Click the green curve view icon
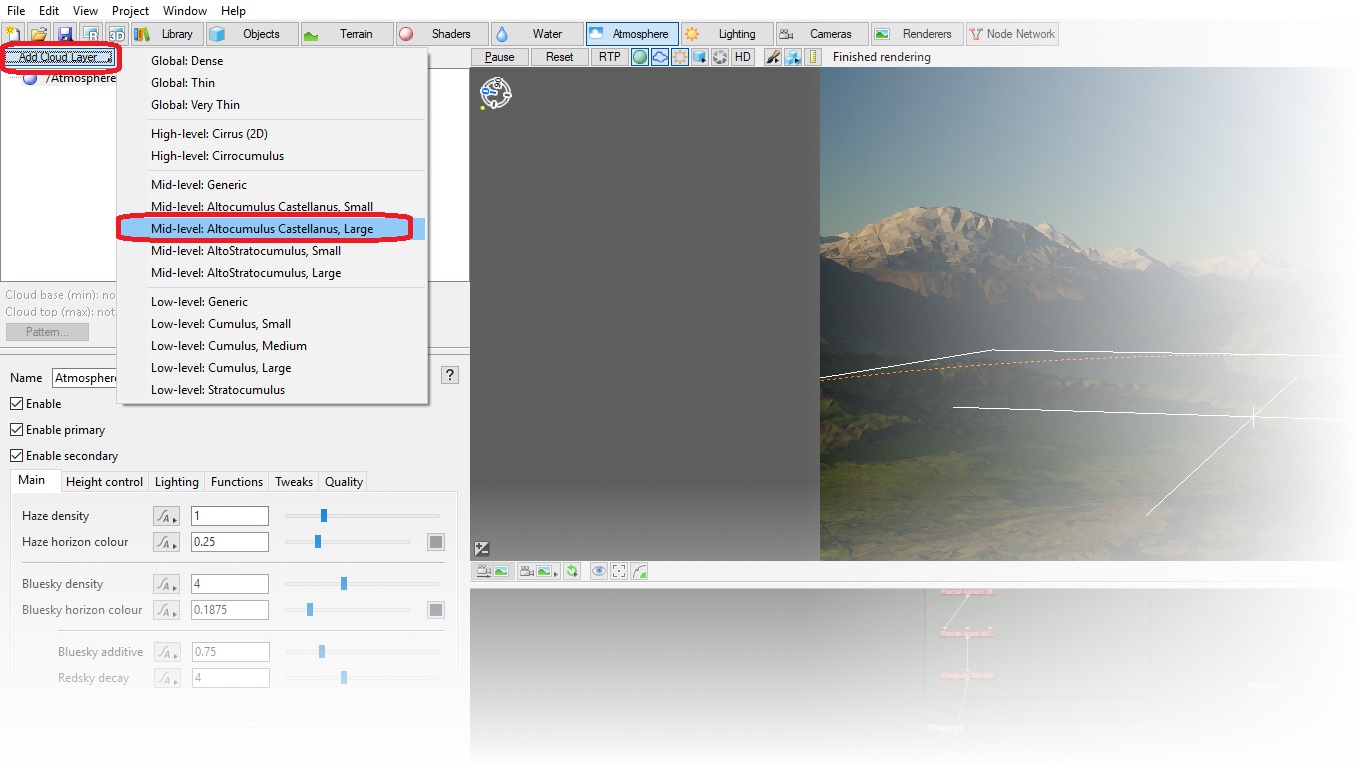Viewport: 1357px width, 767px height. 640,571
